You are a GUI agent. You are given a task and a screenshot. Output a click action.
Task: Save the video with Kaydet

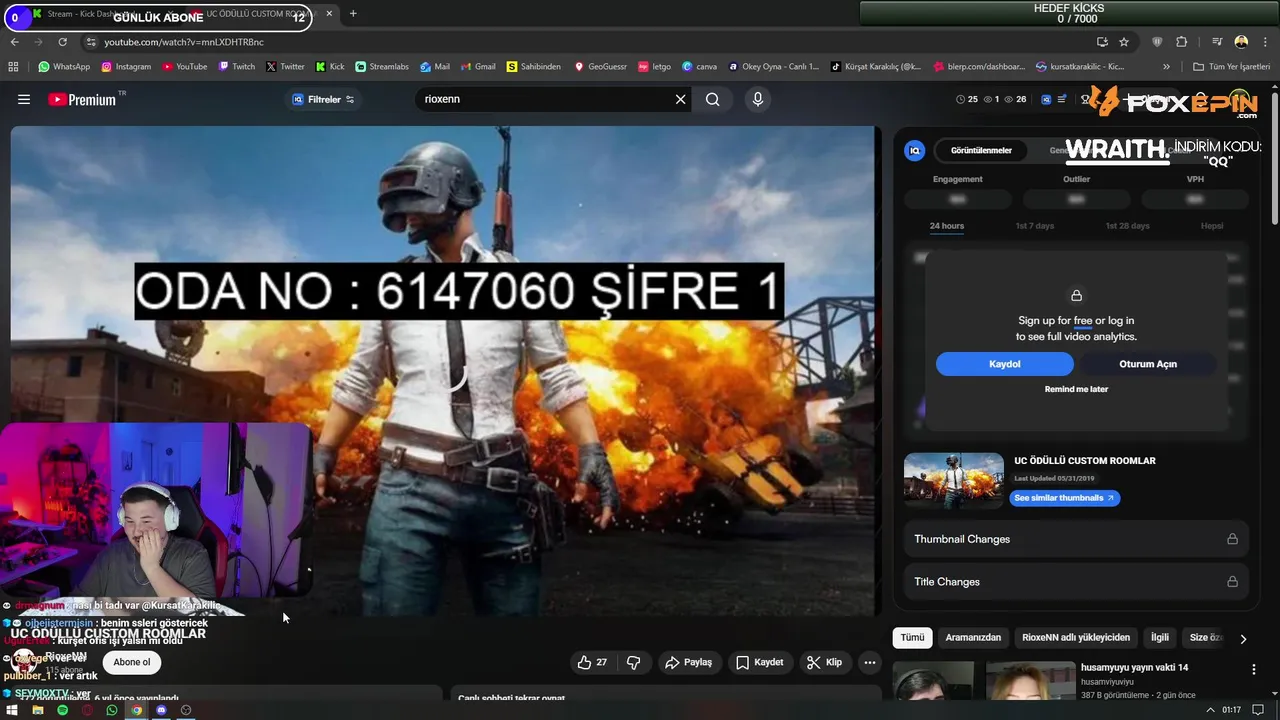click(760, 662)
